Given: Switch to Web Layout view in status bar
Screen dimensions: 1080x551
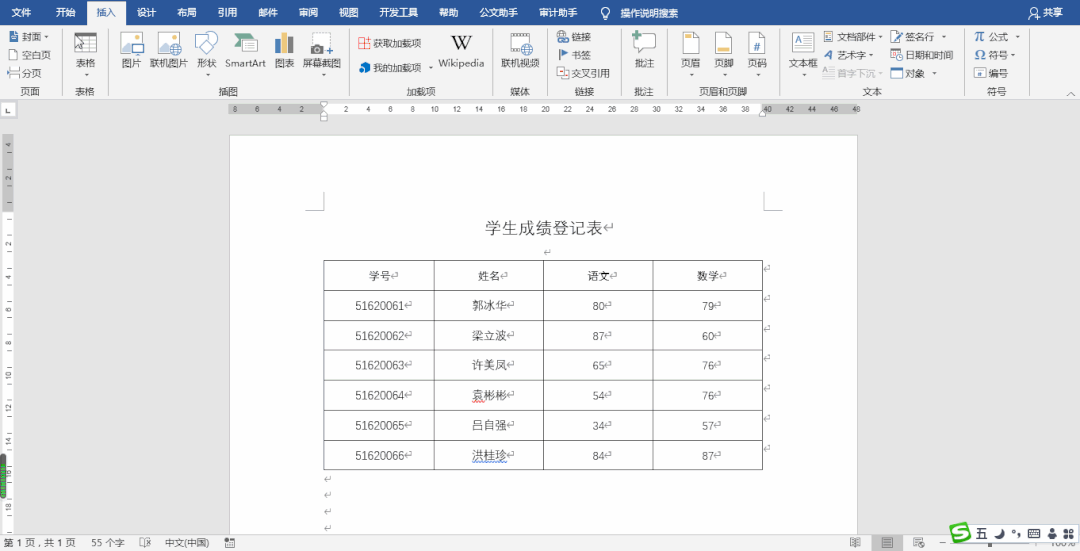Looking at the screenshot, I should pos(919,543).
